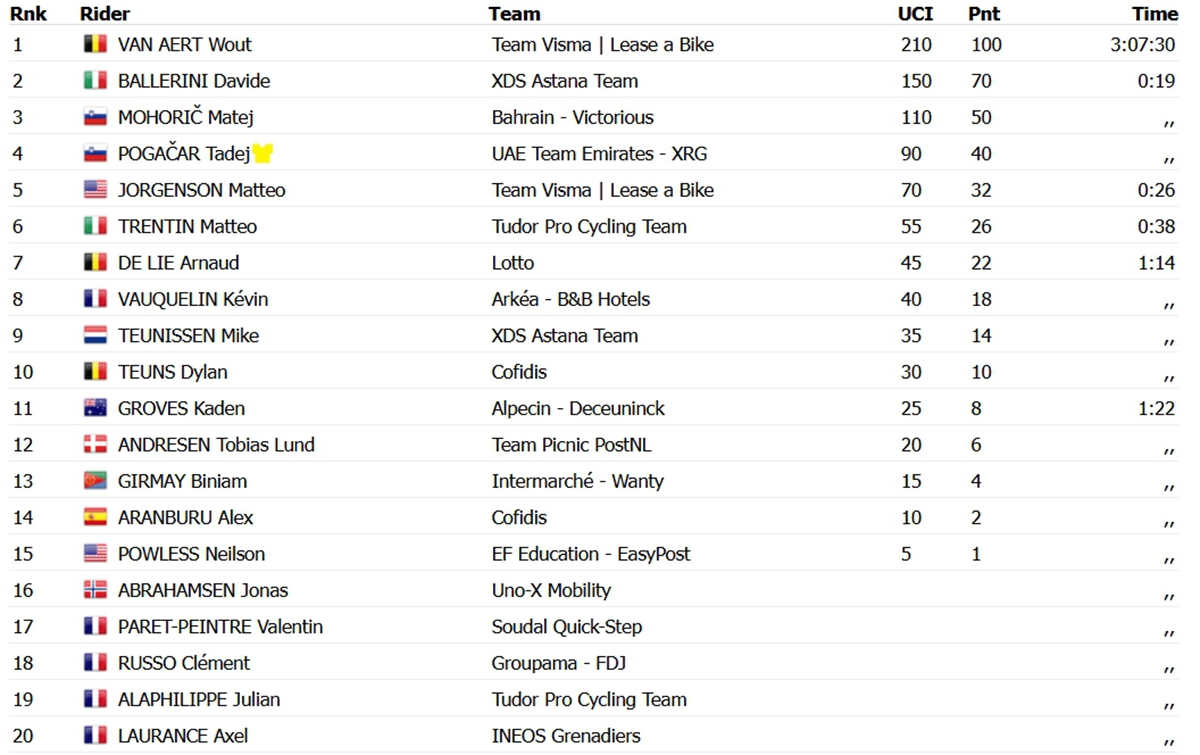The height and width of the screenshot is (755, 1200).
Task: Open rider profile for ALAPHILIPPE Julian
Action: pyautogui.click(x=199, y=699)
